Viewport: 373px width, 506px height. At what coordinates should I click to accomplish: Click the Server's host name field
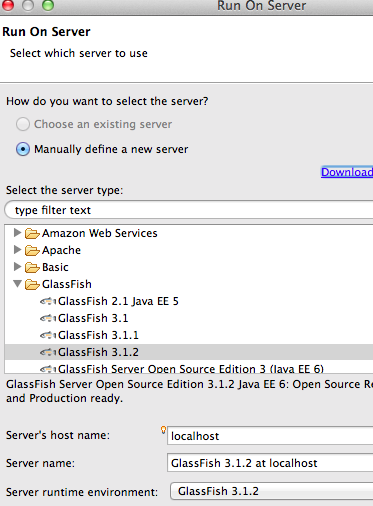point(270,436)
